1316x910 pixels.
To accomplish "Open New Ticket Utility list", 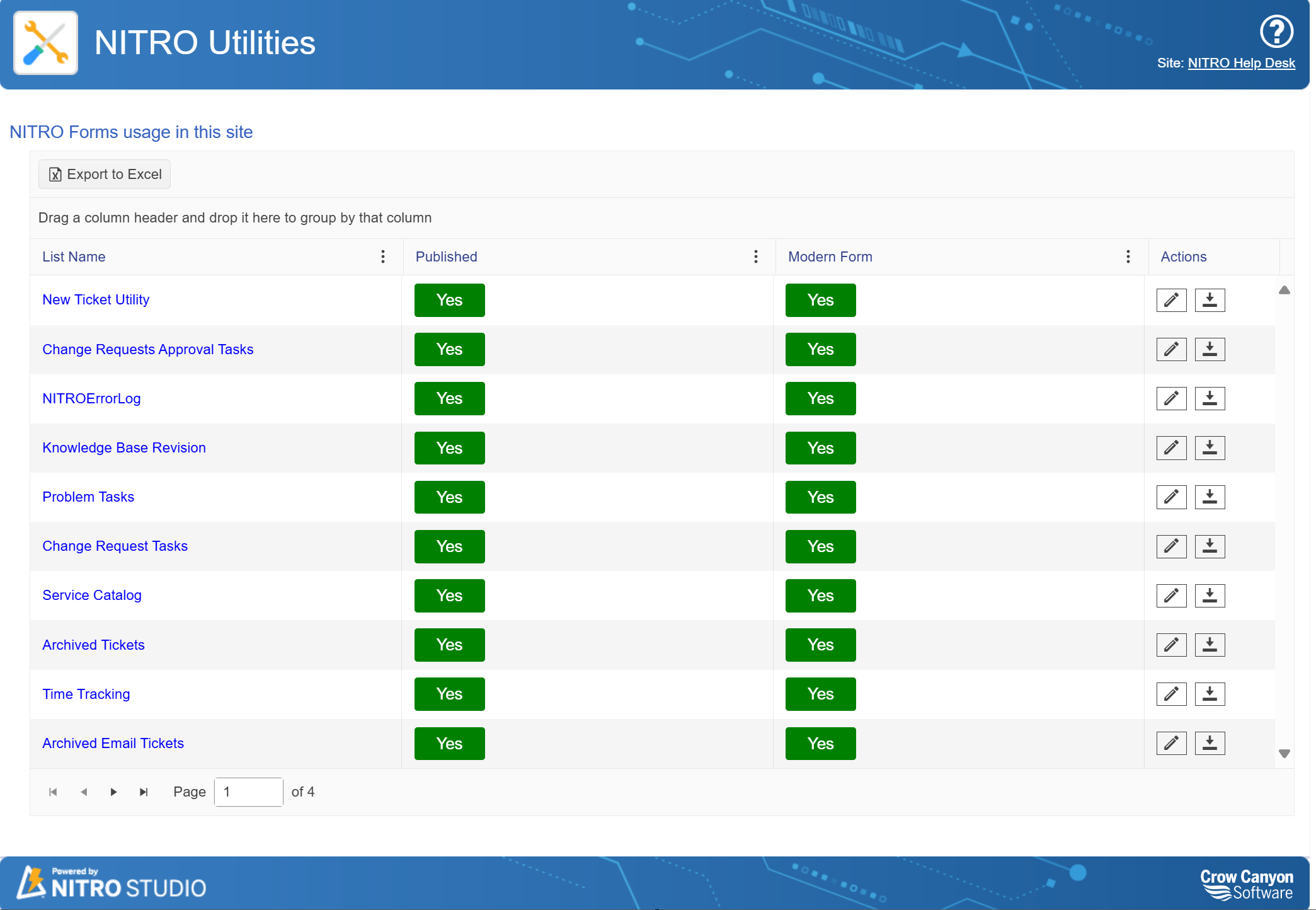I will pyautogui.click(x=96, y=300).
